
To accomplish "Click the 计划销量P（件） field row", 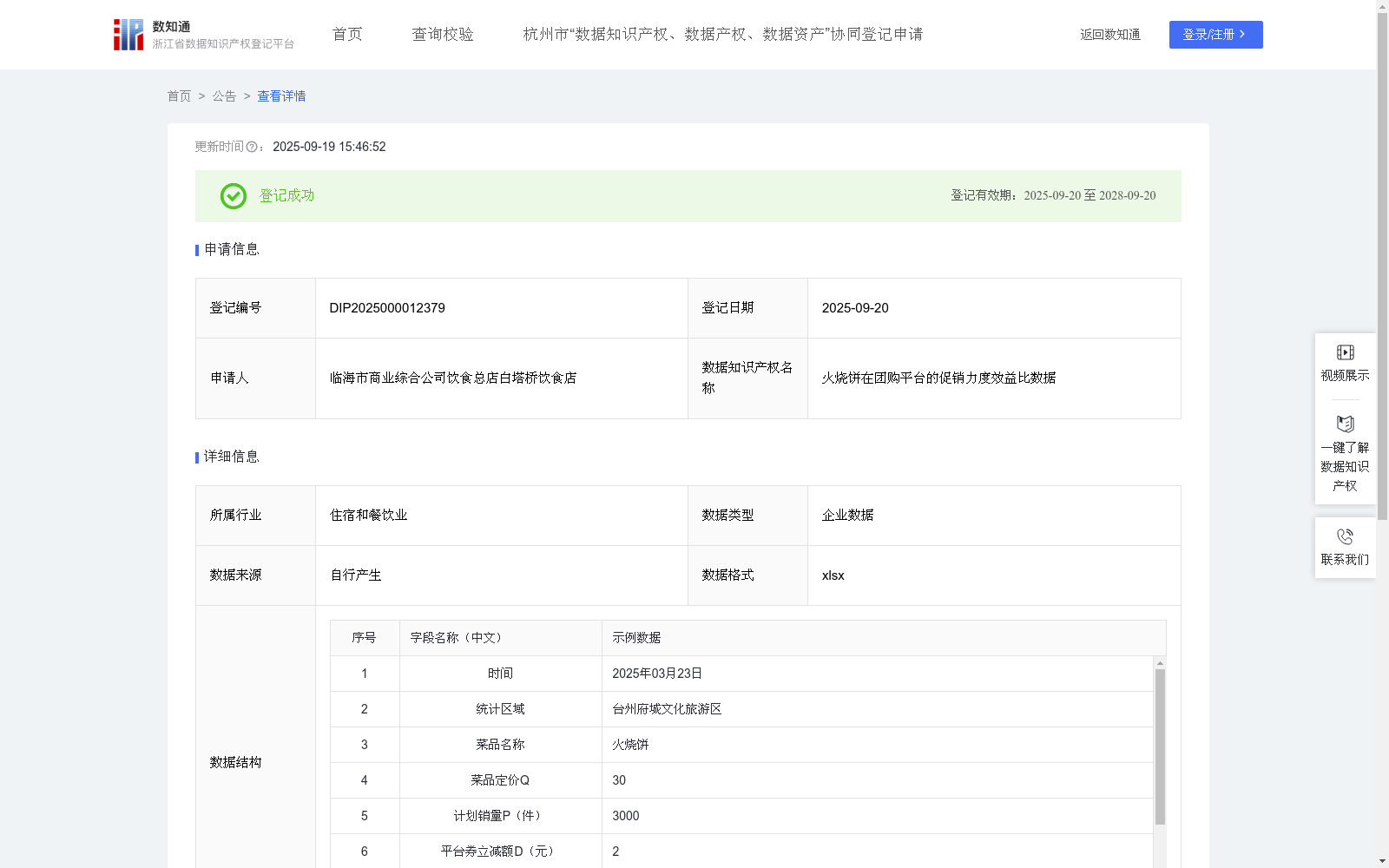I will [x=741, y=816].
